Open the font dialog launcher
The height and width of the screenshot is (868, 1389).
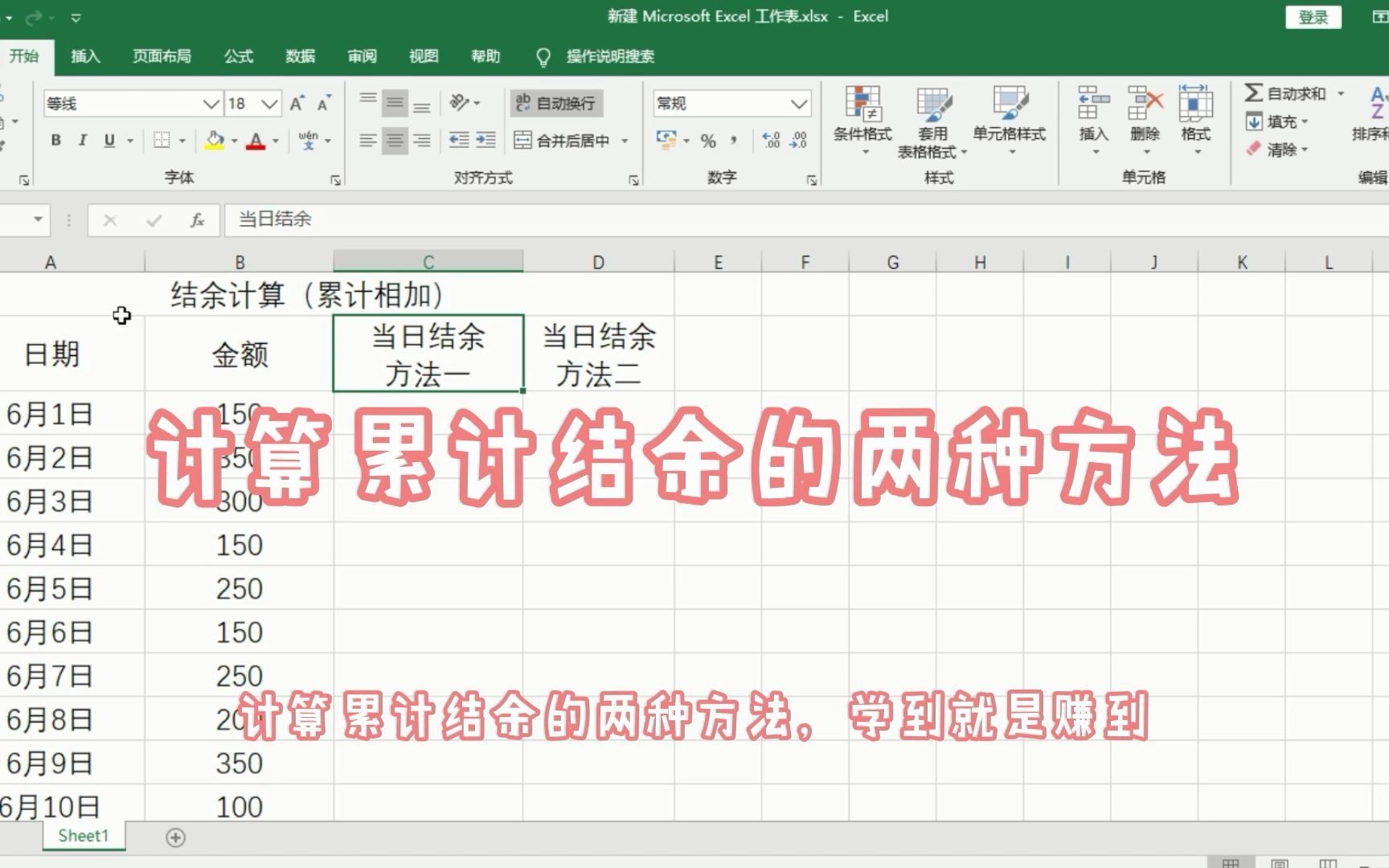point(335,181)
